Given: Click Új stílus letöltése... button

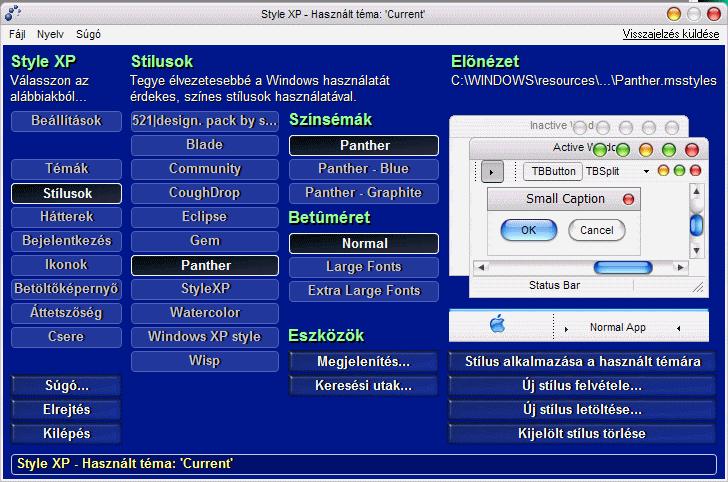Looking at the screenshot, I should click(582, 410).
